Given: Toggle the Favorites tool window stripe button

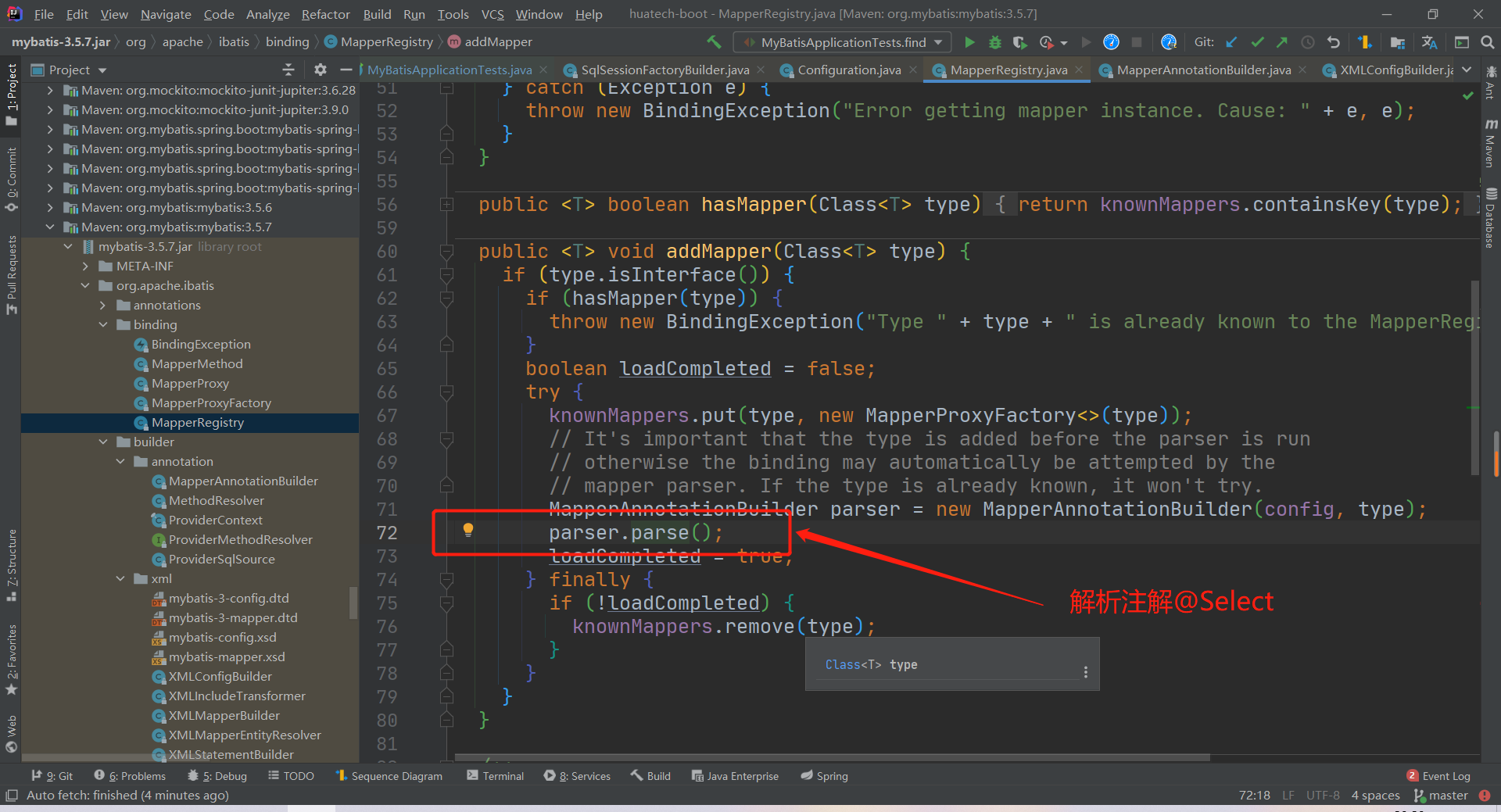Looking at the screenshot, I should (11, 660).
